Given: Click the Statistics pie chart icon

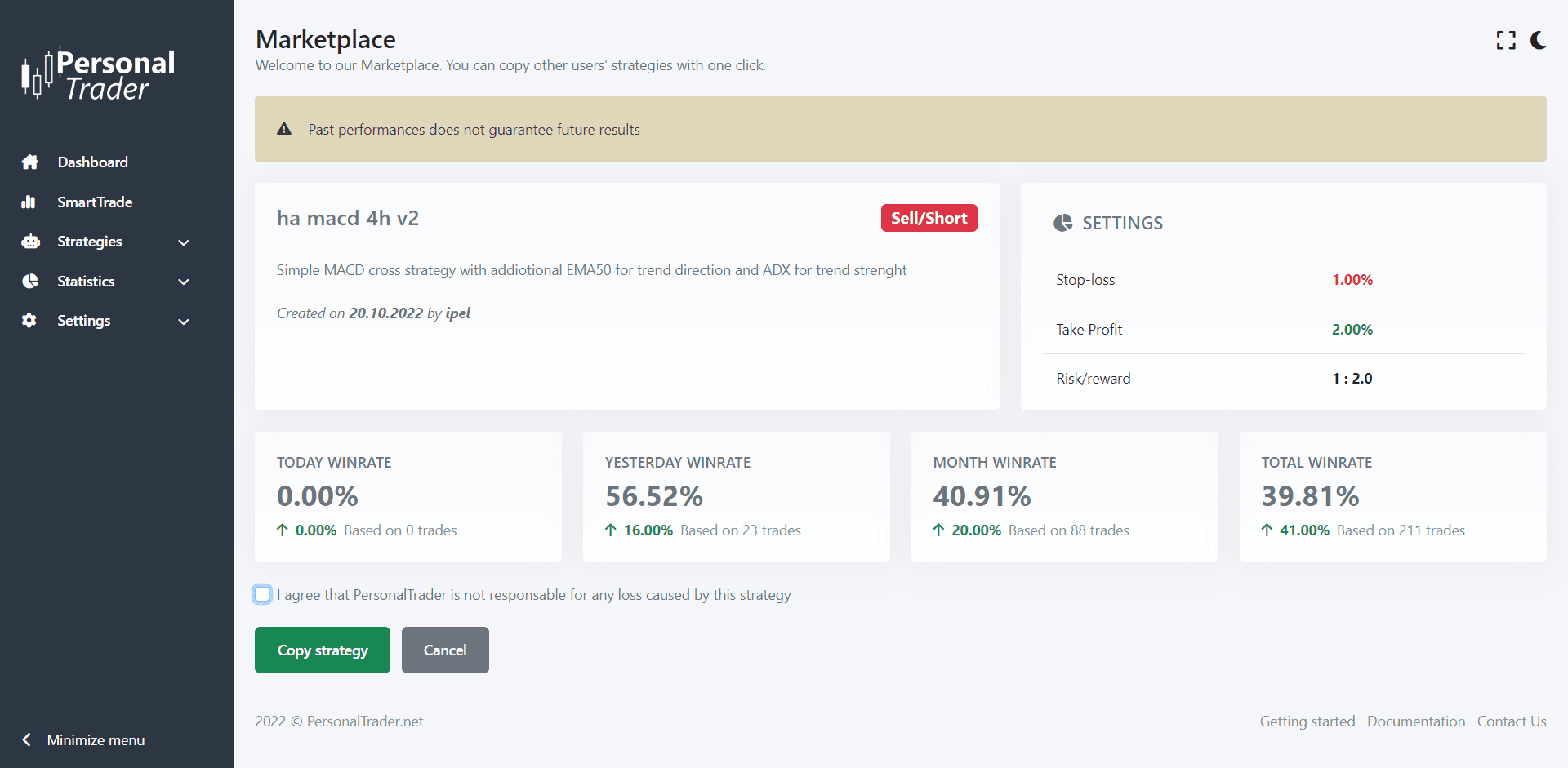Looking at the screenshot, I should (x=30, y=282).
